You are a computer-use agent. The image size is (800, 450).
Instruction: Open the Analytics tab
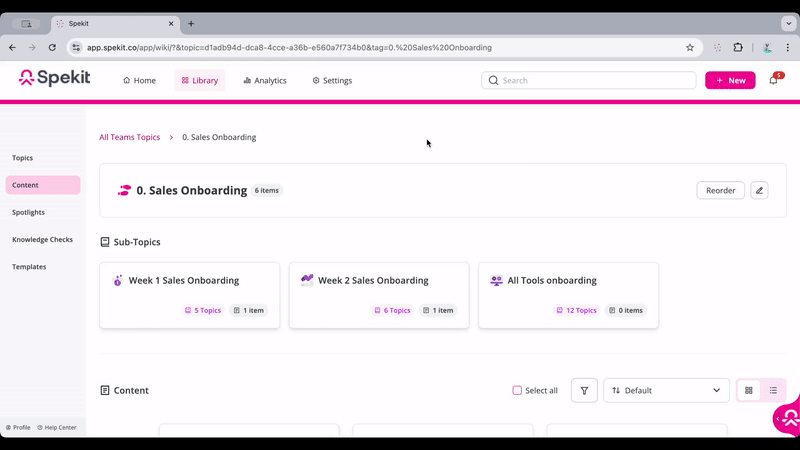(x=265, y=80)
